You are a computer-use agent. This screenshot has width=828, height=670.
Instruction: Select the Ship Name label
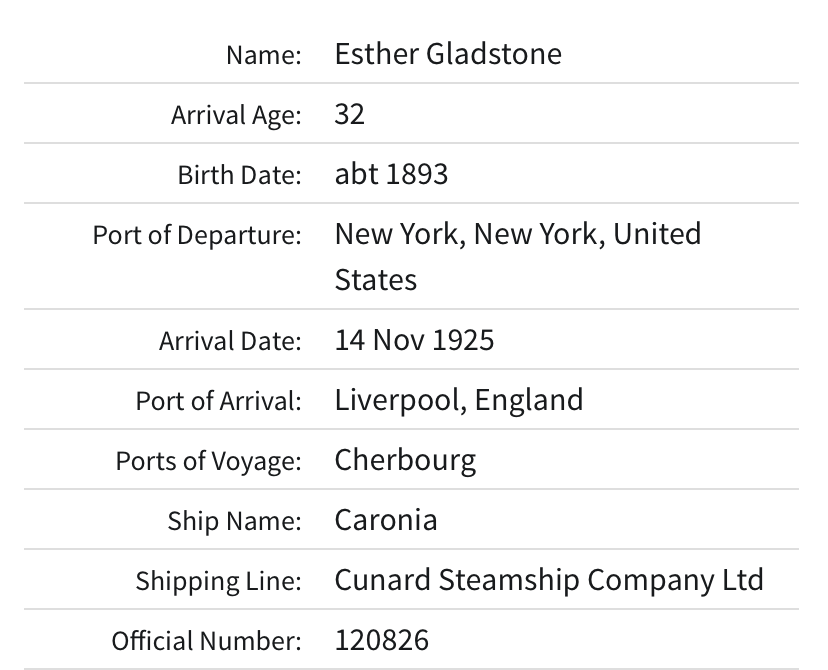point(234,522)
